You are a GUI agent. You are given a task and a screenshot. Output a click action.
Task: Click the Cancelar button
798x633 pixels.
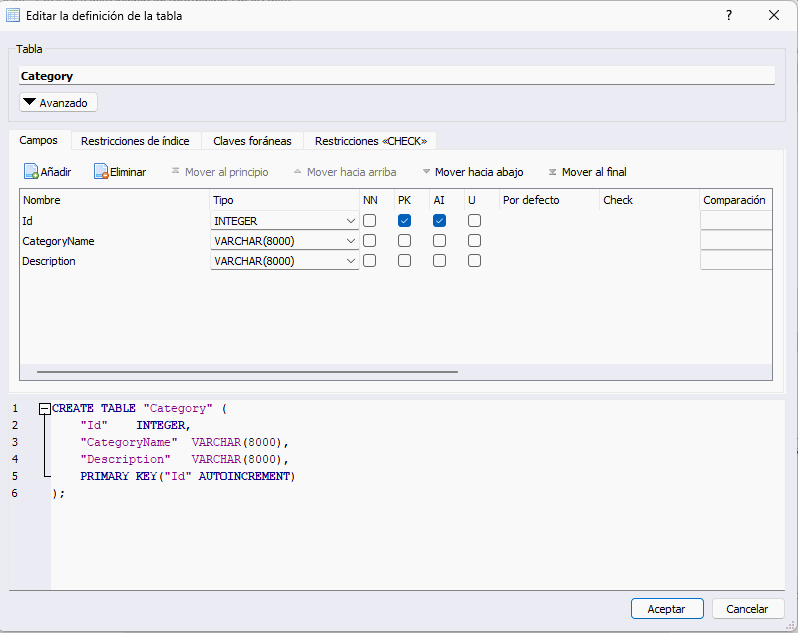click(x=747, y=609)
